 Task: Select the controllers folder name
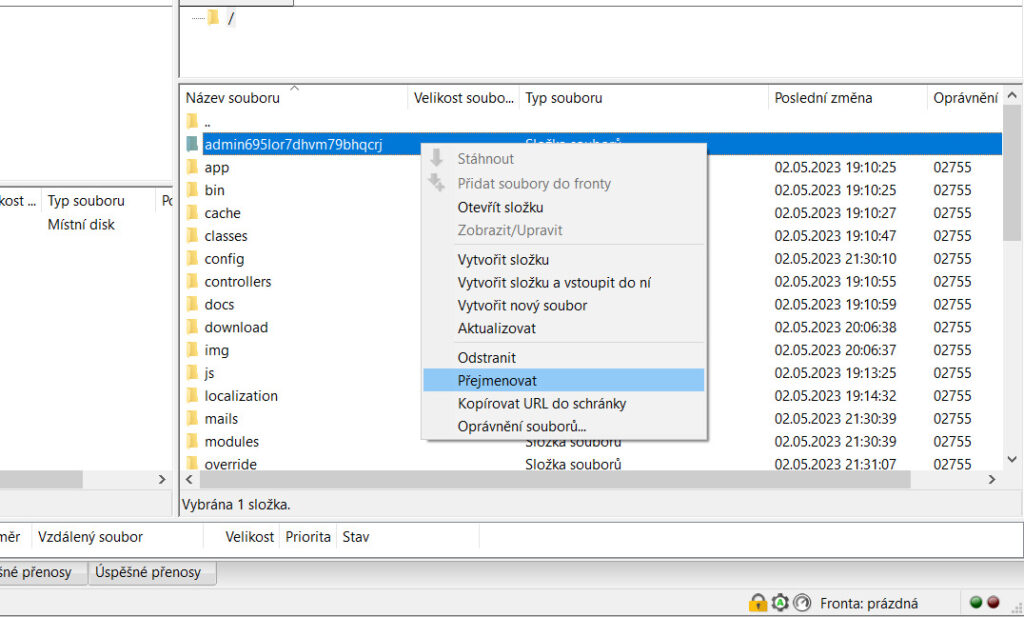click(238, 281)
